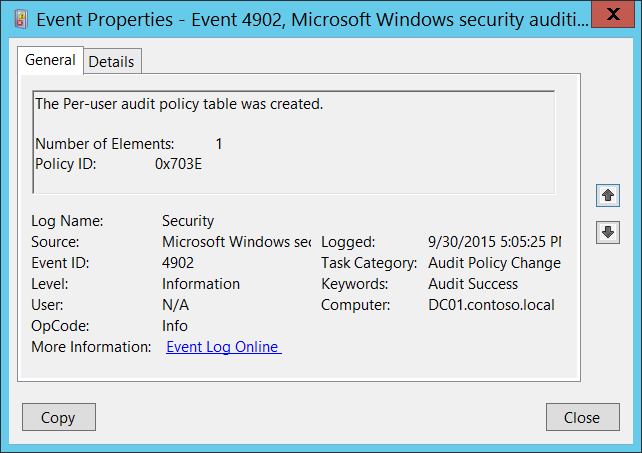Viewport: 642px width, 453px height.
Task: Click the OpCode value Info
Action: (x=175, y=326)
